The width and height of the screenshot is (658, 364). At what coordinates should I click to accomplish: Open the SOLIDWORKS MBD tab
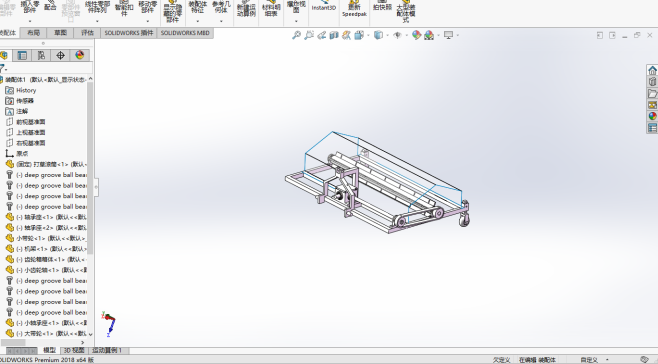[x=185, y=33]
